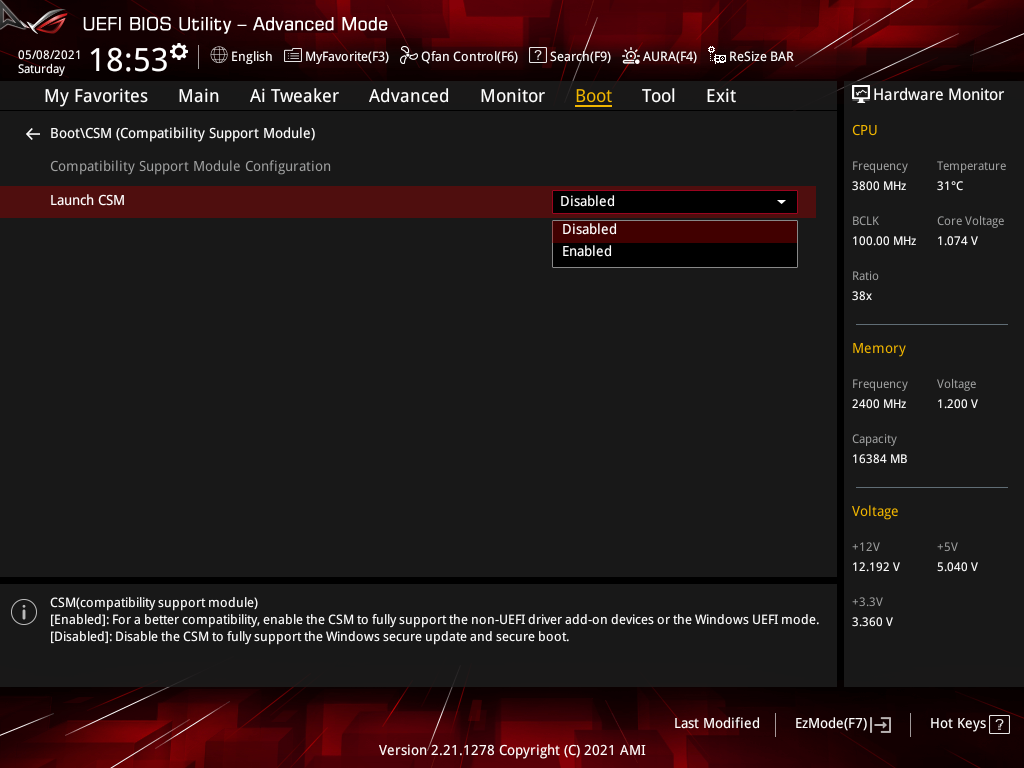Click the Core Voltage value 1.074 V
The height and width of the screenshot is (768, 1024).
(x=957, y=241)
